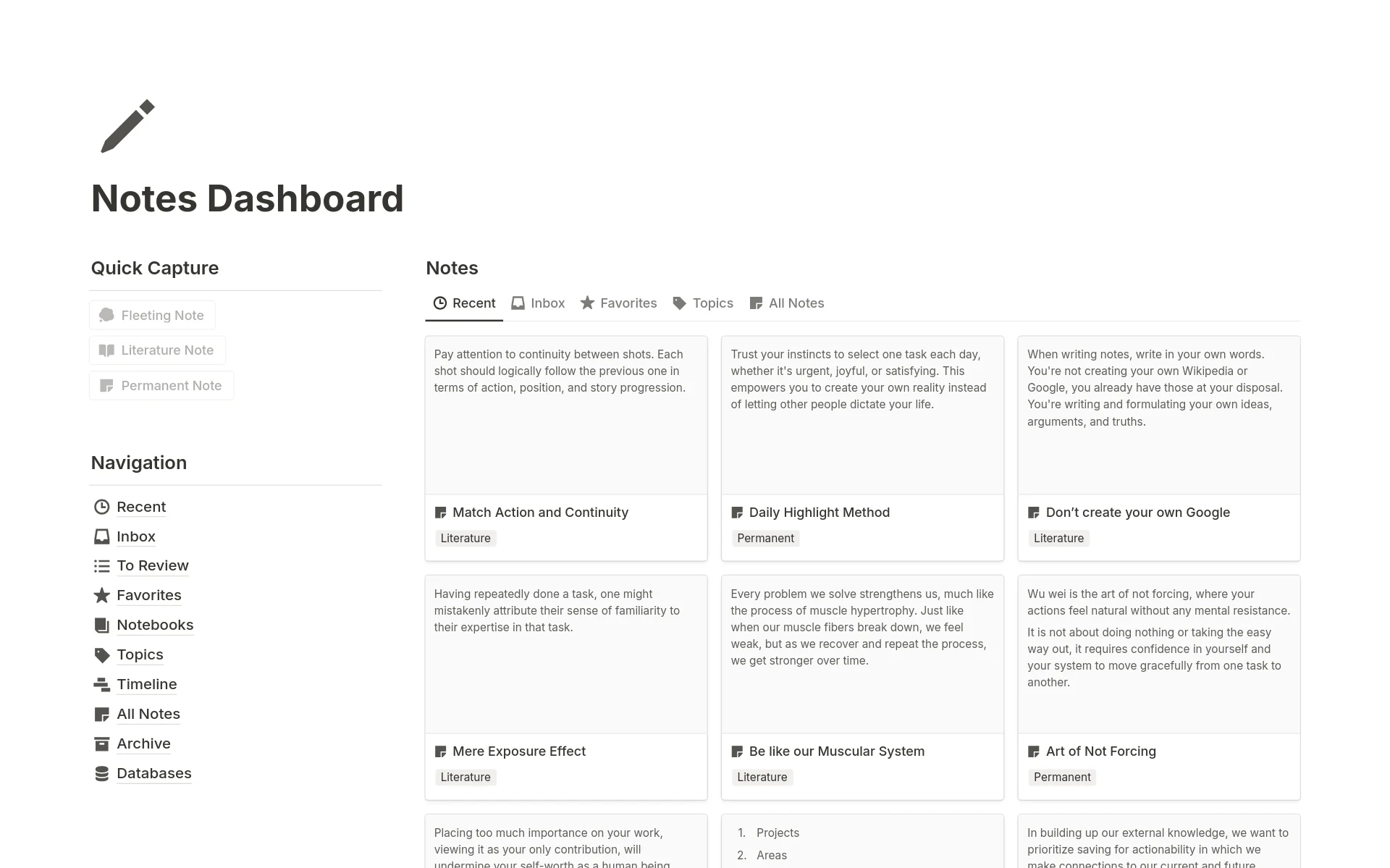The image size is (1390, 868).
Task: Select the Inbox tab in Notes
Action: tap(547, 303)
